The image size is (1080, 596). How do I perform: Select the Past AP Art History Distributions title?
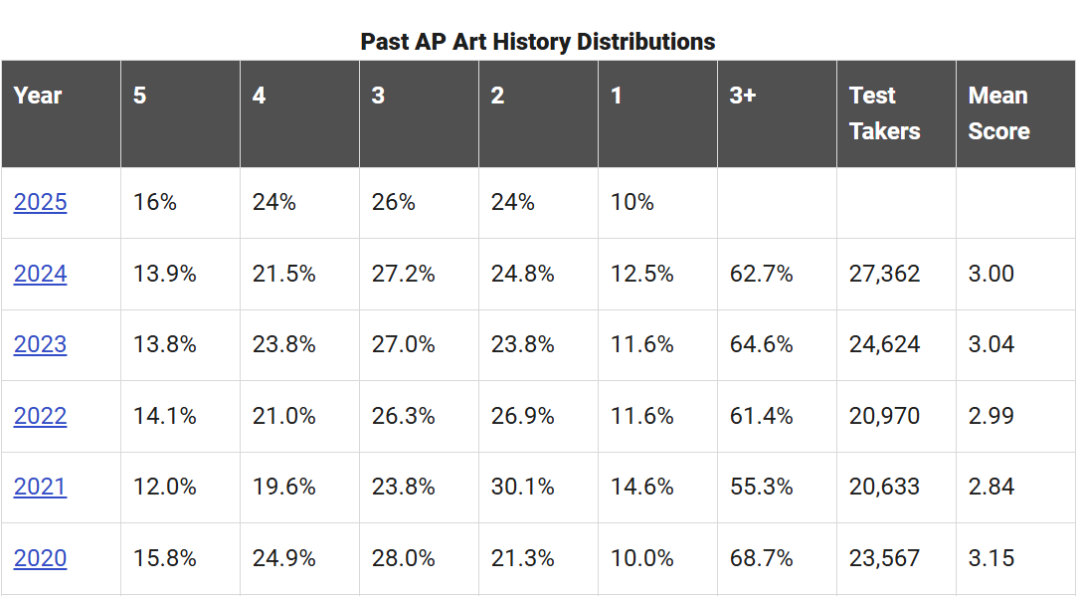pyautogui.click(x=538, y=41)
